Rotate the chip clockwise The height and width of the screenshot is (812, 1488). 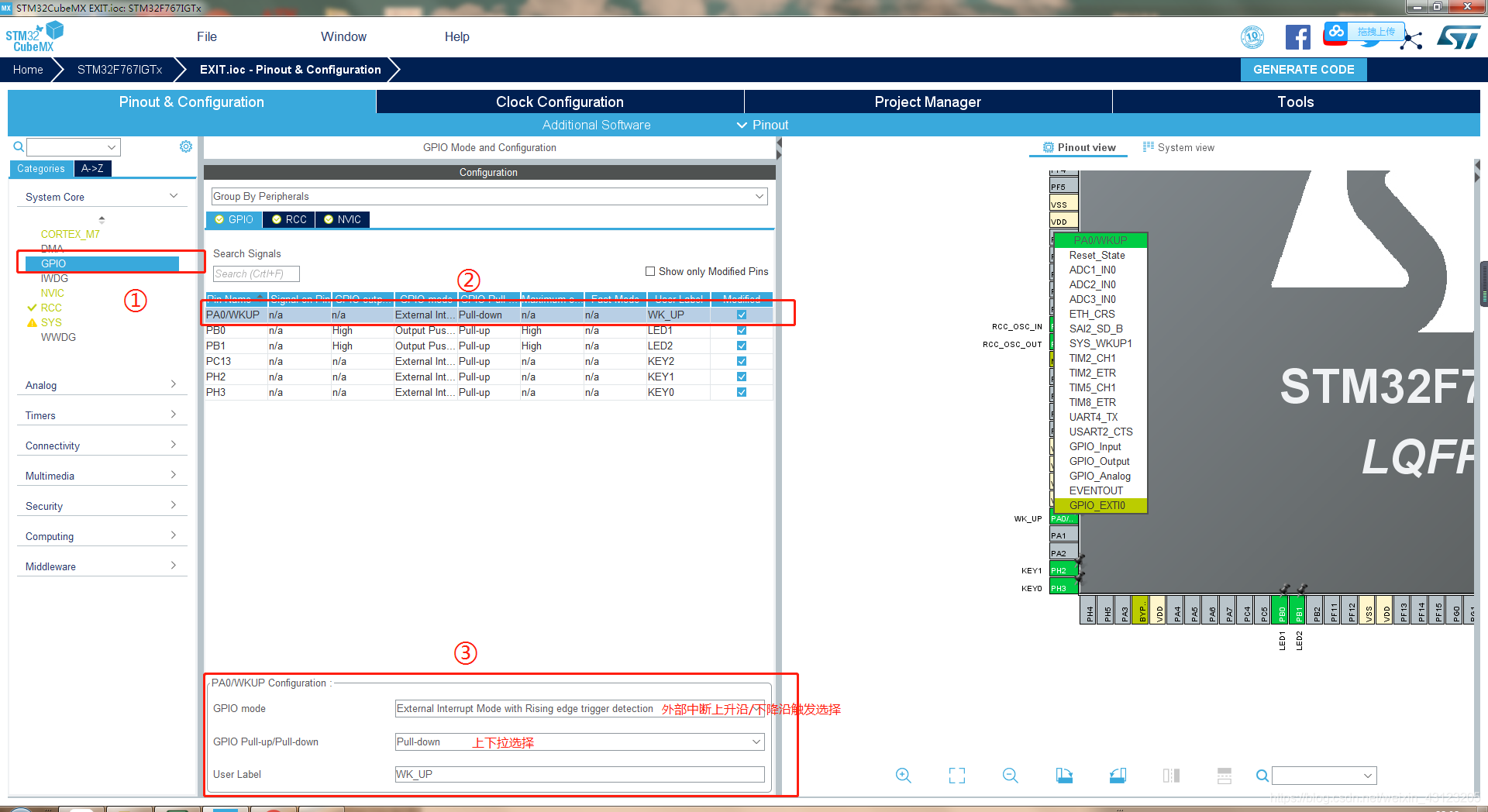[x=1064, y=776]
